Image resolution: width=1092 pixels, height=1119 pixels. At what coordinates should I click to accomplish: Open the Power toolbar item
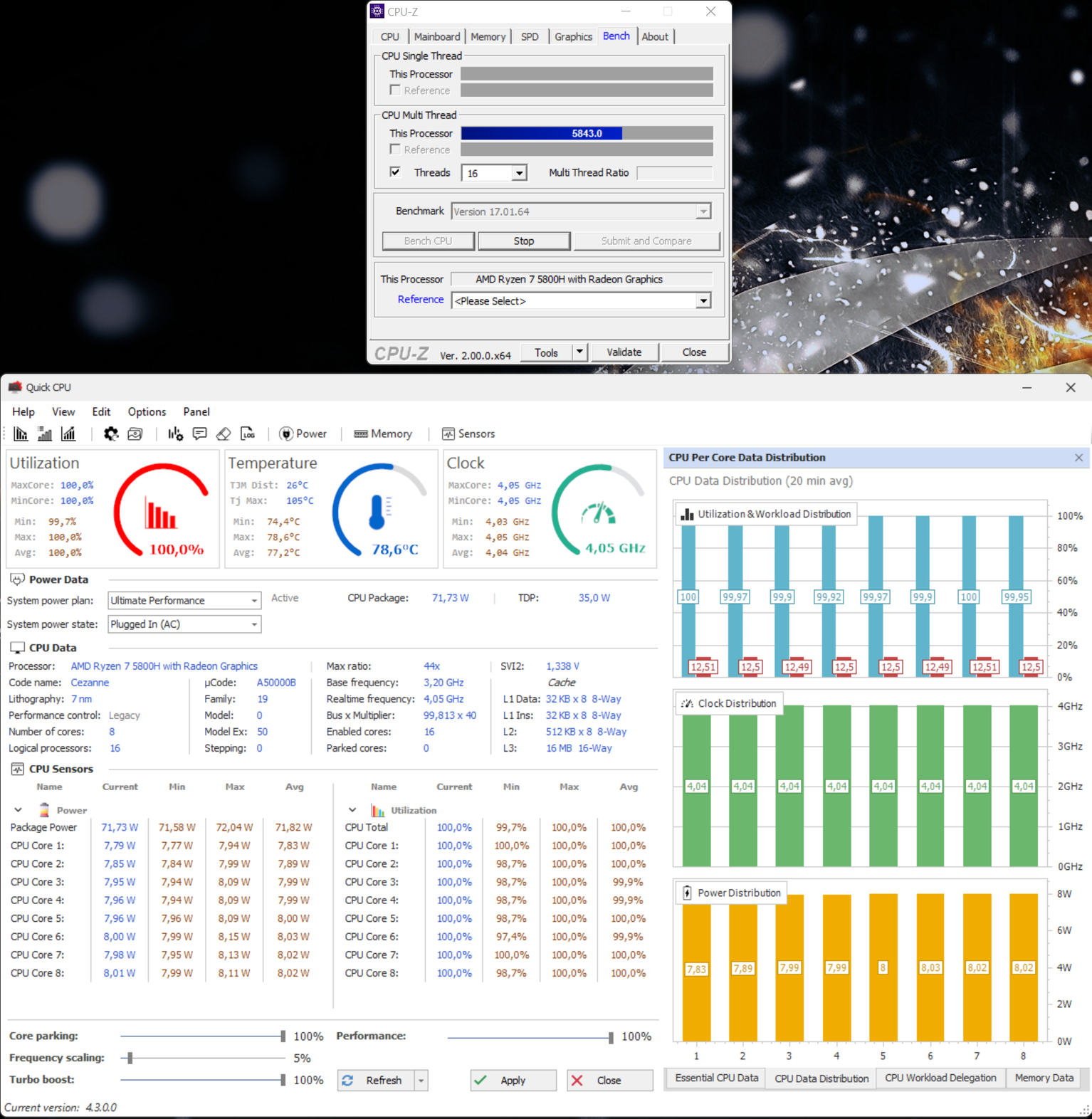(303, 434)
